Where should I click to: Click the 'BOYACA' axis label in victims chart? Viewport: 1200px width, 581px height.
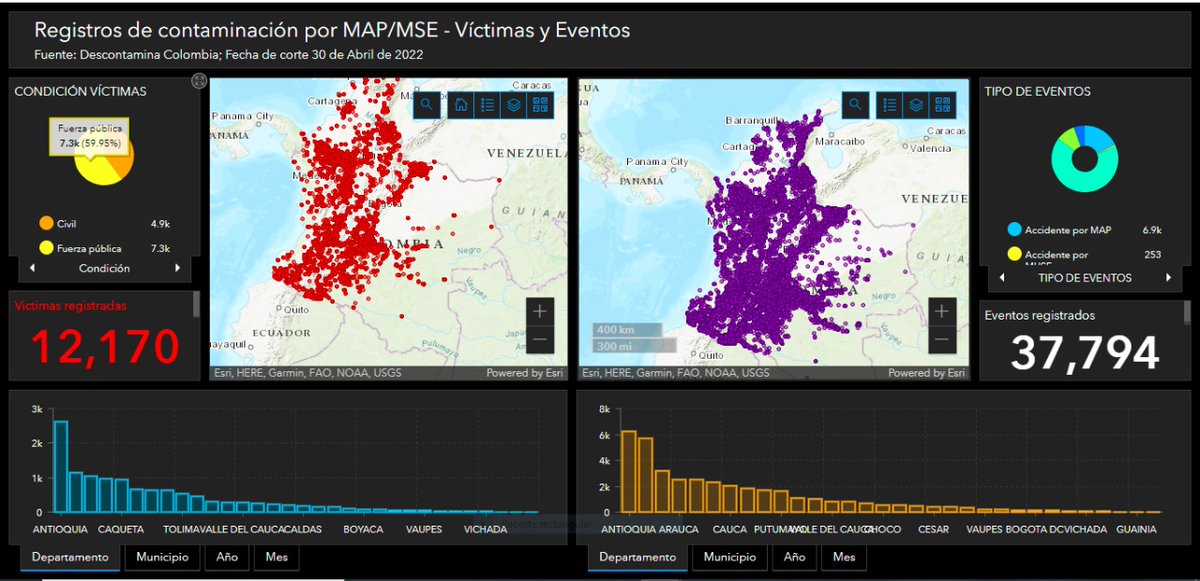point(363,529)
